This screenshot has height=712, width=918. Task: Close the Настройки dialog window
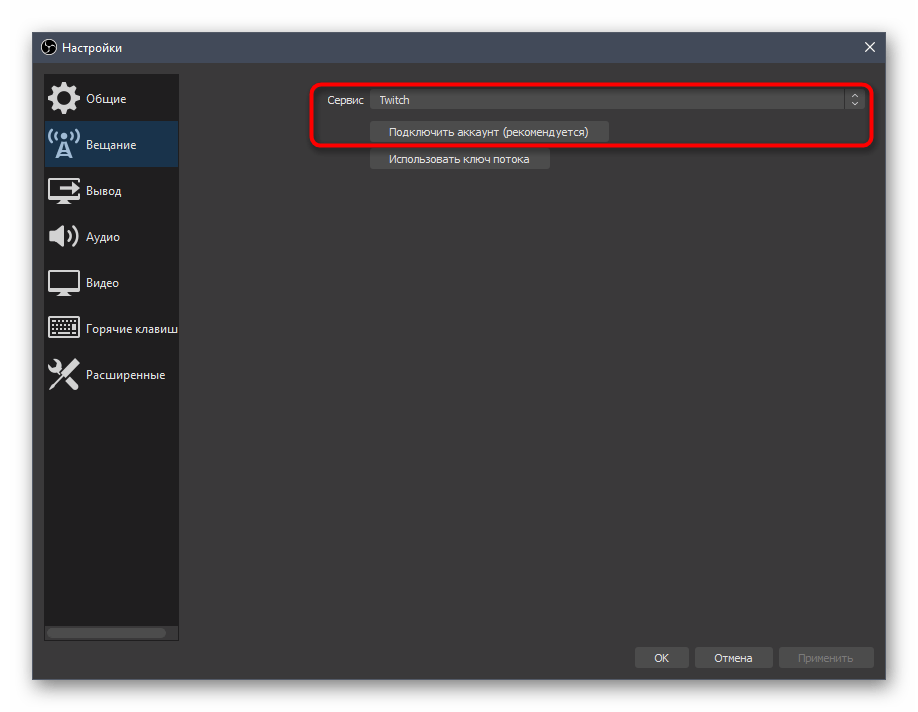tap(869, 48)
